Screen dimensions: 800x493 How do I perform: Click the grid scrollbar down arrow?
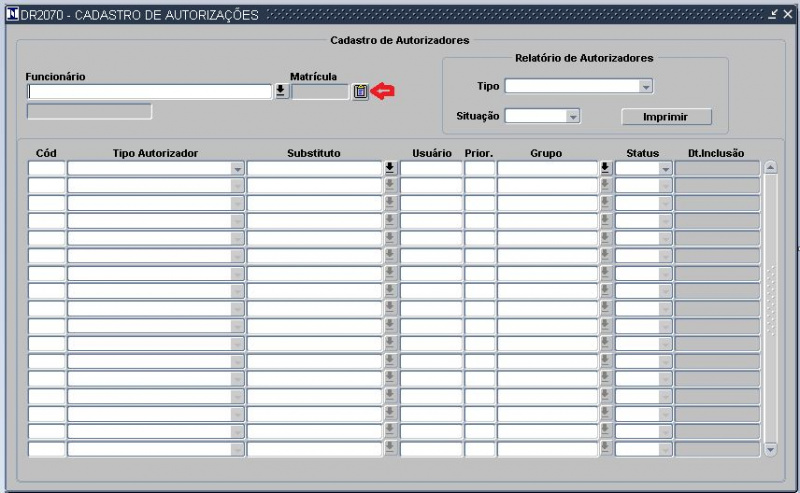770,450
